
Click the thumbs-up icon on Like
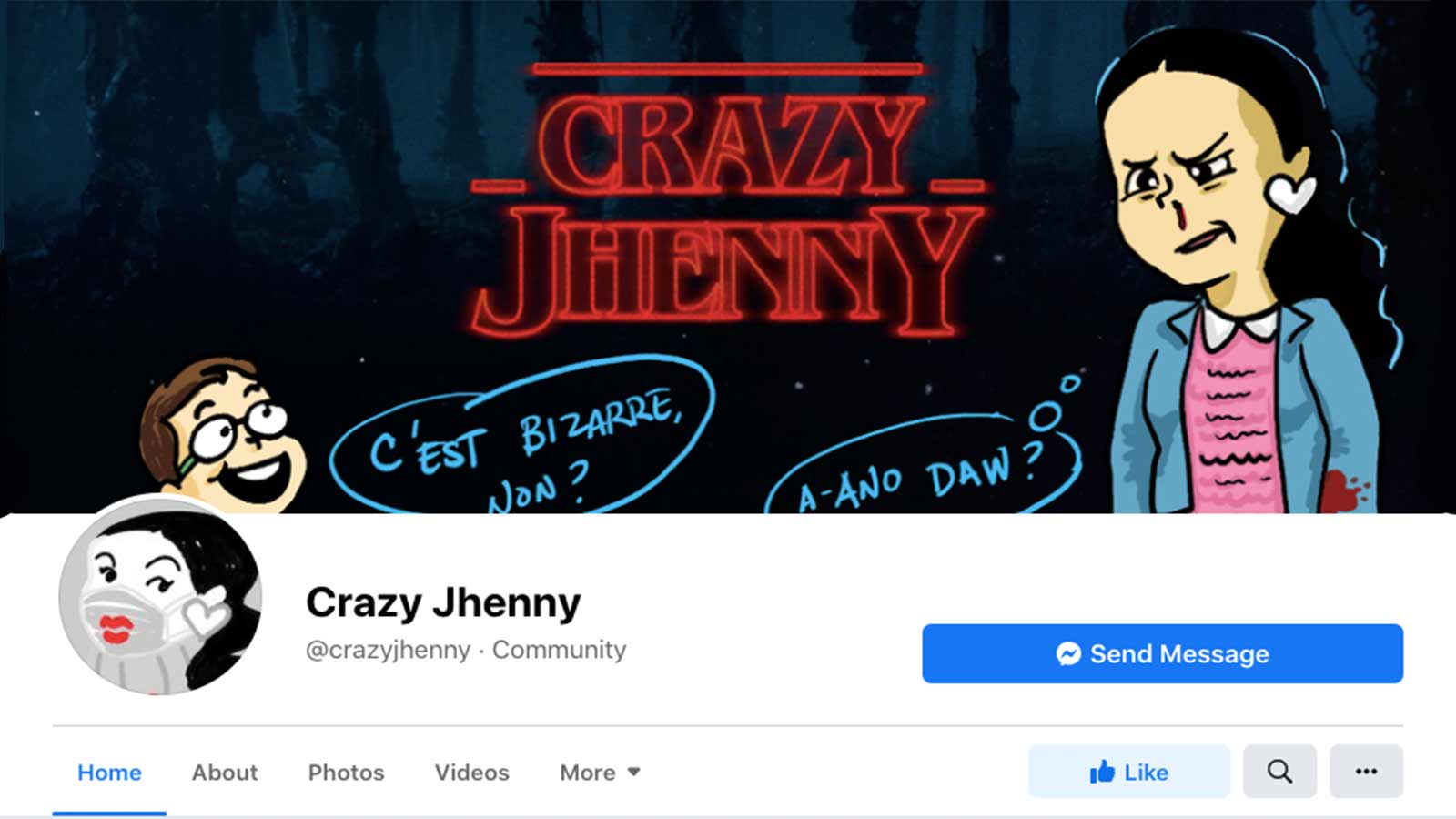[x=1102, y=772]
